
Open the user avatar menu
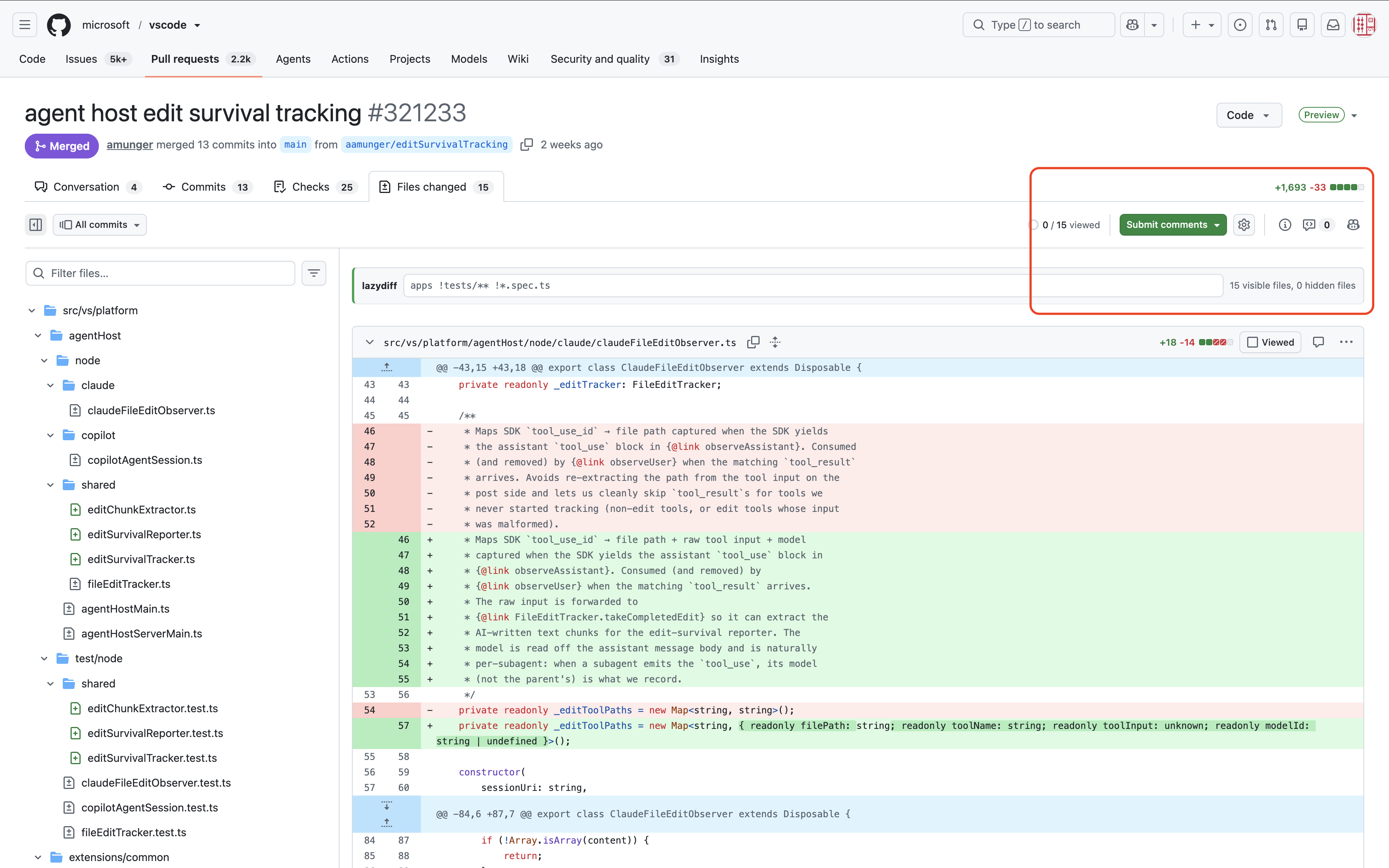point(1364,25)
